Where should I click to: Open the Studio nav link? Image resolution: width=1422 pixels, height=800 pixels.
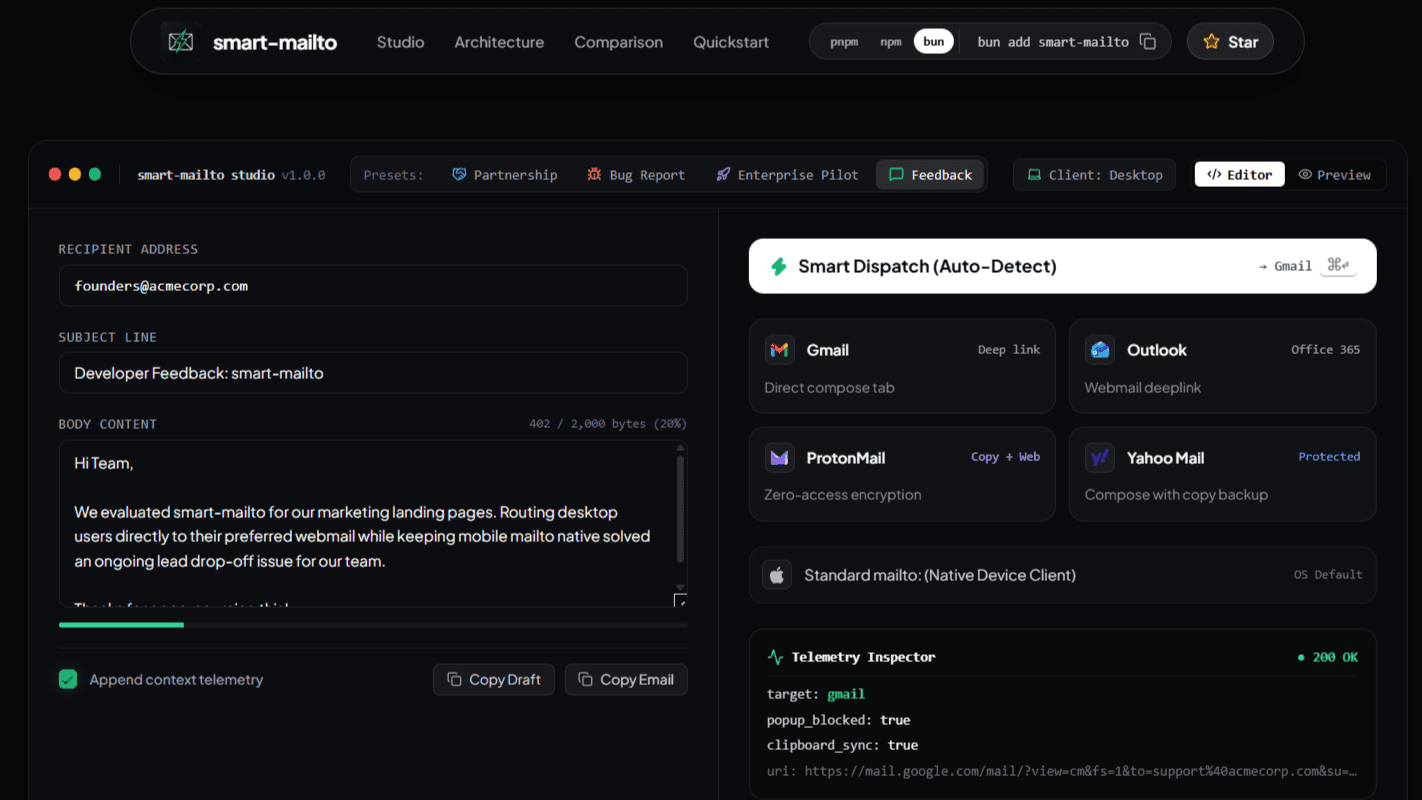tap(400, 42)
